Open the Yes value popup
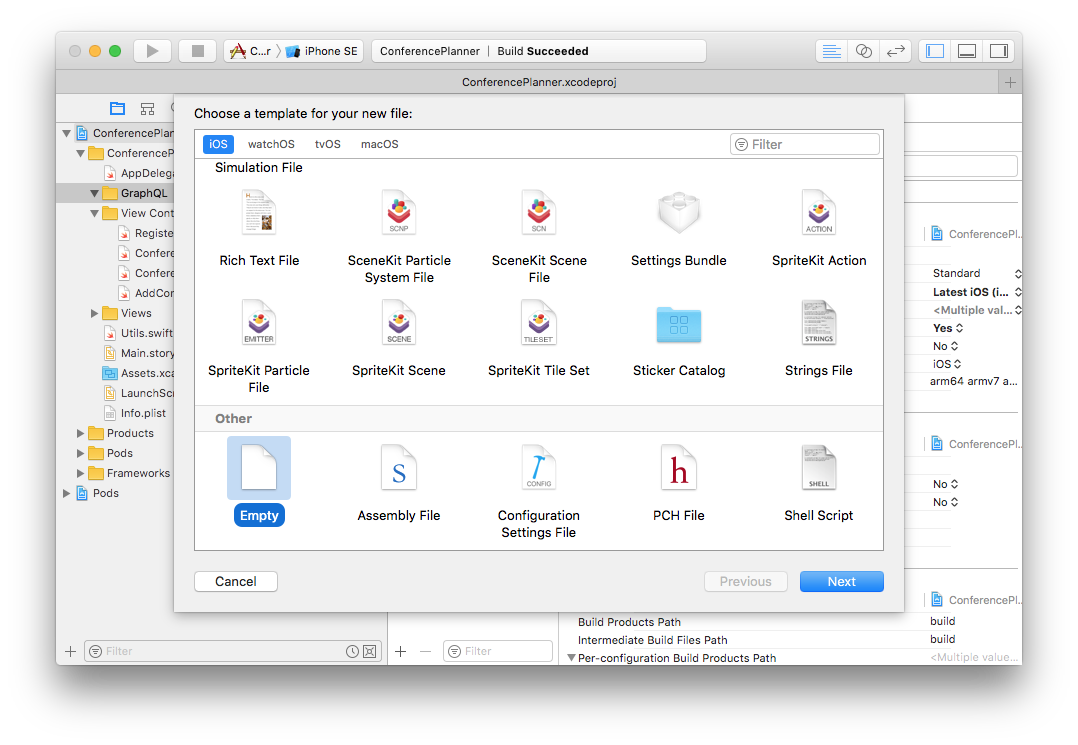The height and width of the screenshot is (745, 1078). [948, 328]
